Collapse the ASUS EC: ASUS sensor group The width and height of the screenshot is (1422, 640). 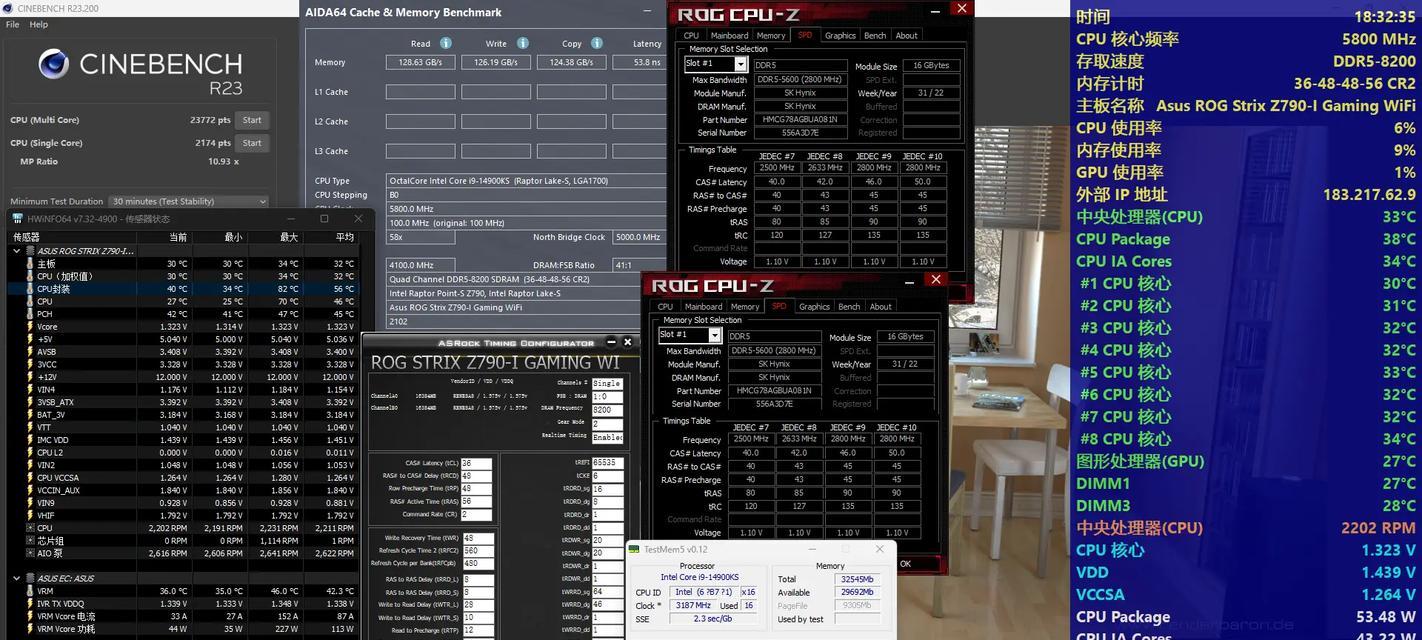pyautogui.click(x=17, y=578)
